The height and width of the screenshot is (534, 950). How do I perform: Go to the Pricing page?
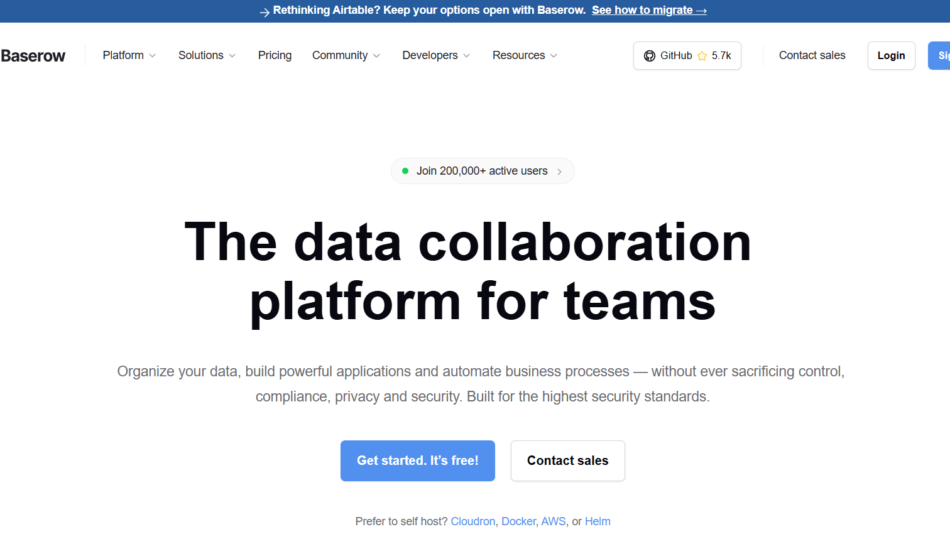pyautogui.click(x=274, y=55)
